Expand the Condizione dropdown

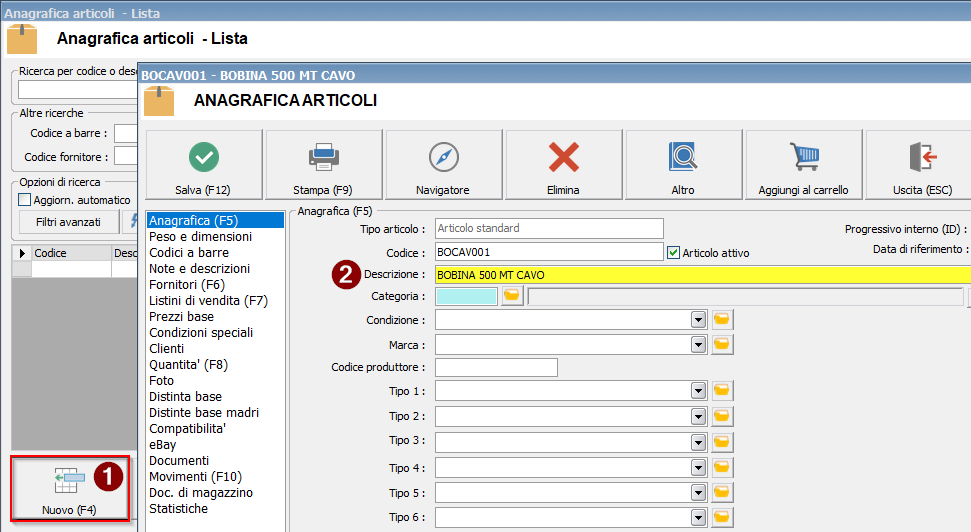click(x=698, y=320)
